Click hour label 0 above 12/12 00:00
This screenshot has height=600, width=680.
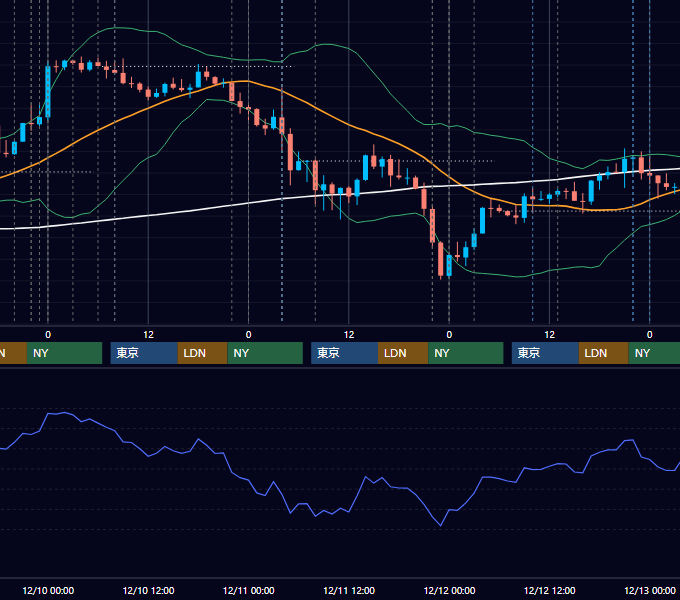449,335
